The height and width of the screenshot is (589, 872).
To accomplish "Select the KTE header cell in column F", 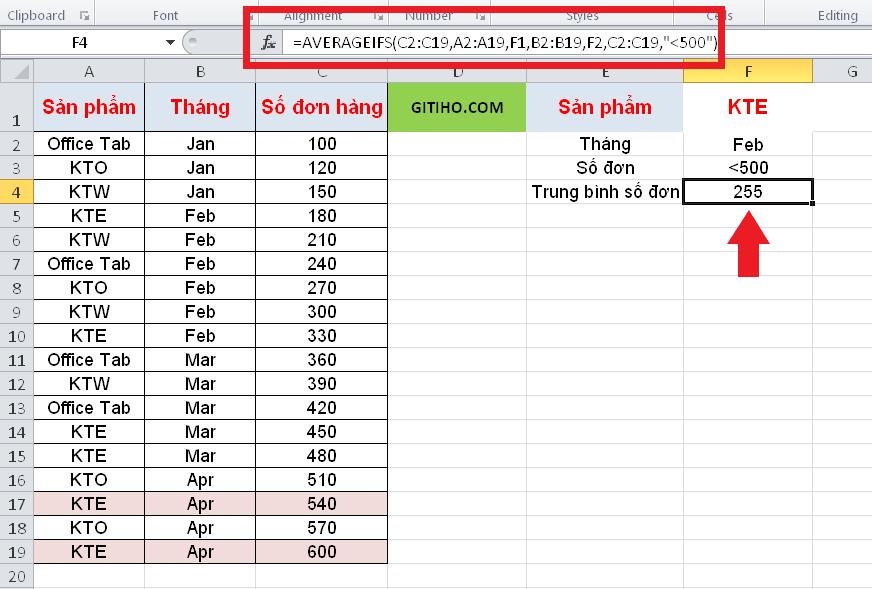I will pos(748,107).
